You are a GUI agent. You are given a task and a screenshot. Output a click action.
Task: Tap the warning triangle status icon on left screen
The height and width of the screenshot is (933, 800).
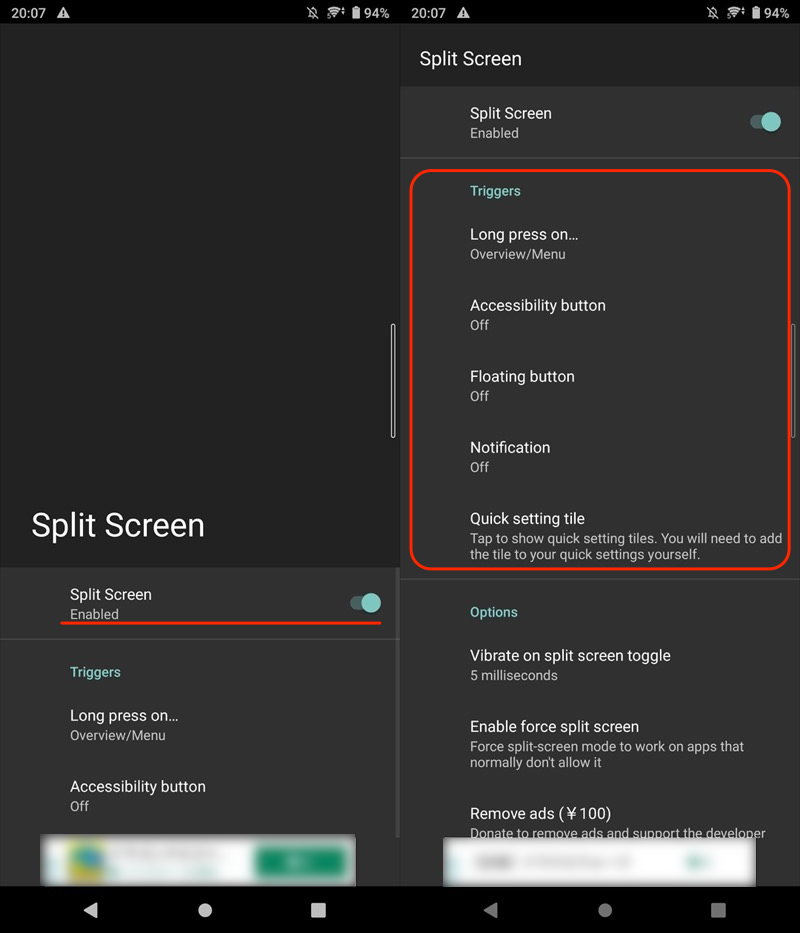[64, 13]
